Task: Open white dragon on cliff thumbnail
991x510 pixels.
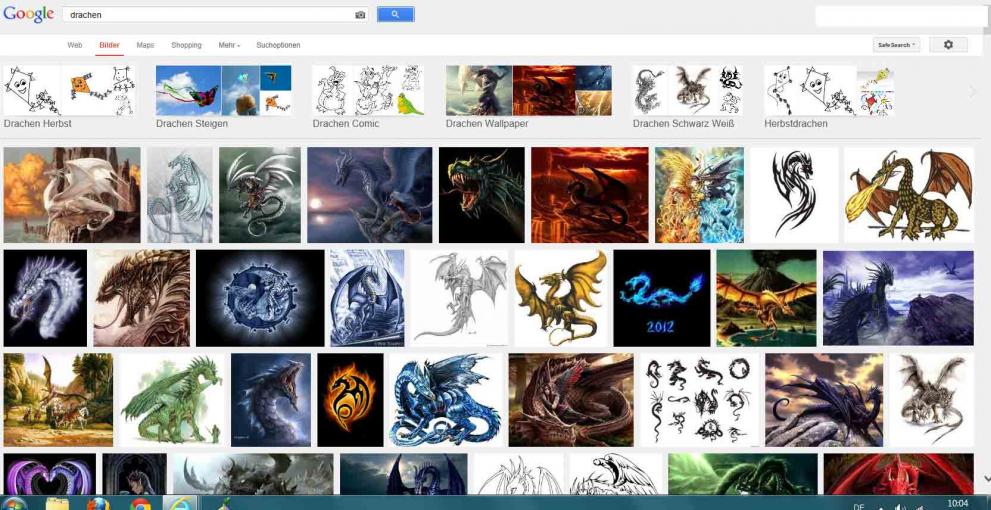Action: coord(72,195)
